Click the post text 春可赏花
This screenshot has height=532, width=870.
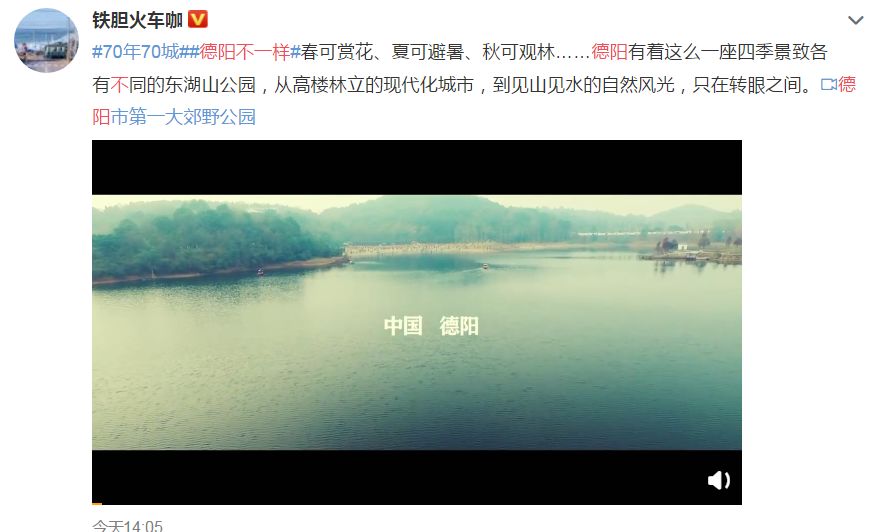337,52
